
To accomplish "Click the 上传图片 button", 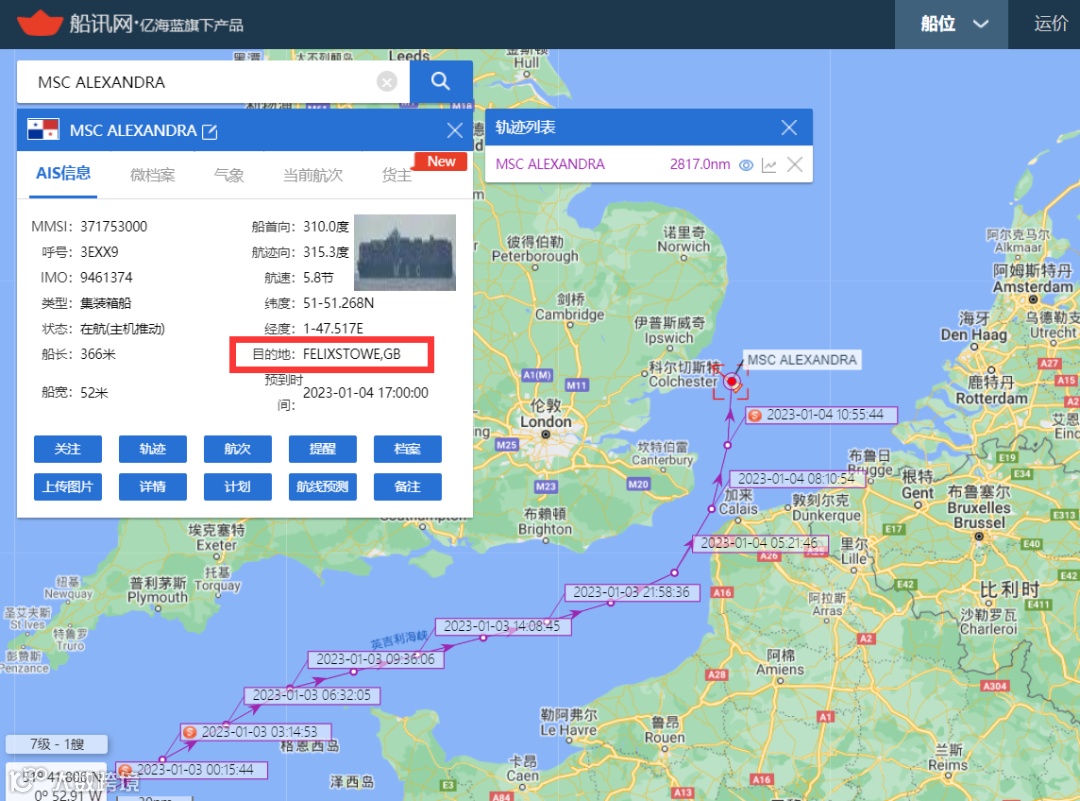I will point(68,487).
